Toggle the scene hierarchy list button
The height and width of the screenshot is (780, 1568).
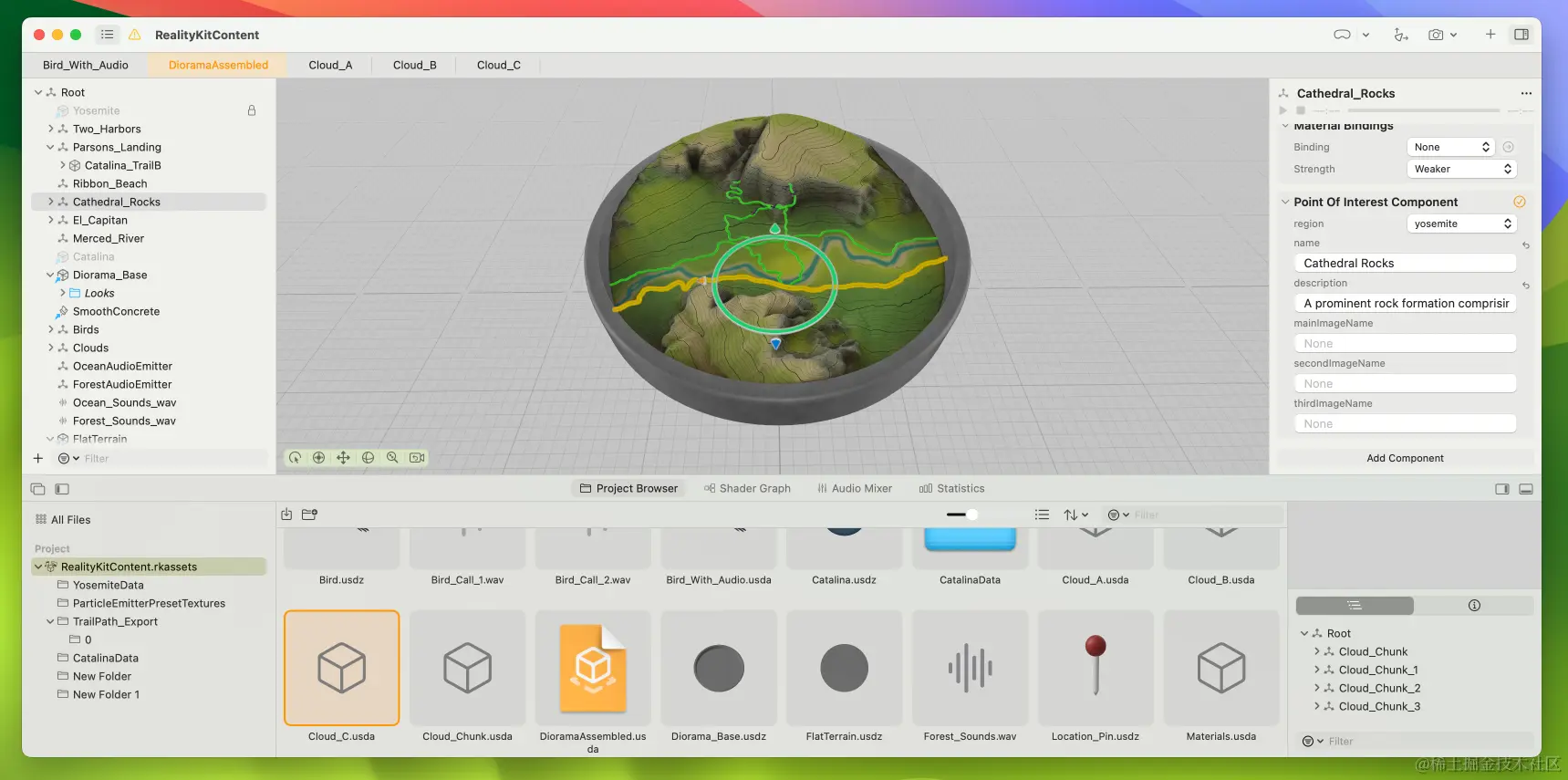coord(107,35)
